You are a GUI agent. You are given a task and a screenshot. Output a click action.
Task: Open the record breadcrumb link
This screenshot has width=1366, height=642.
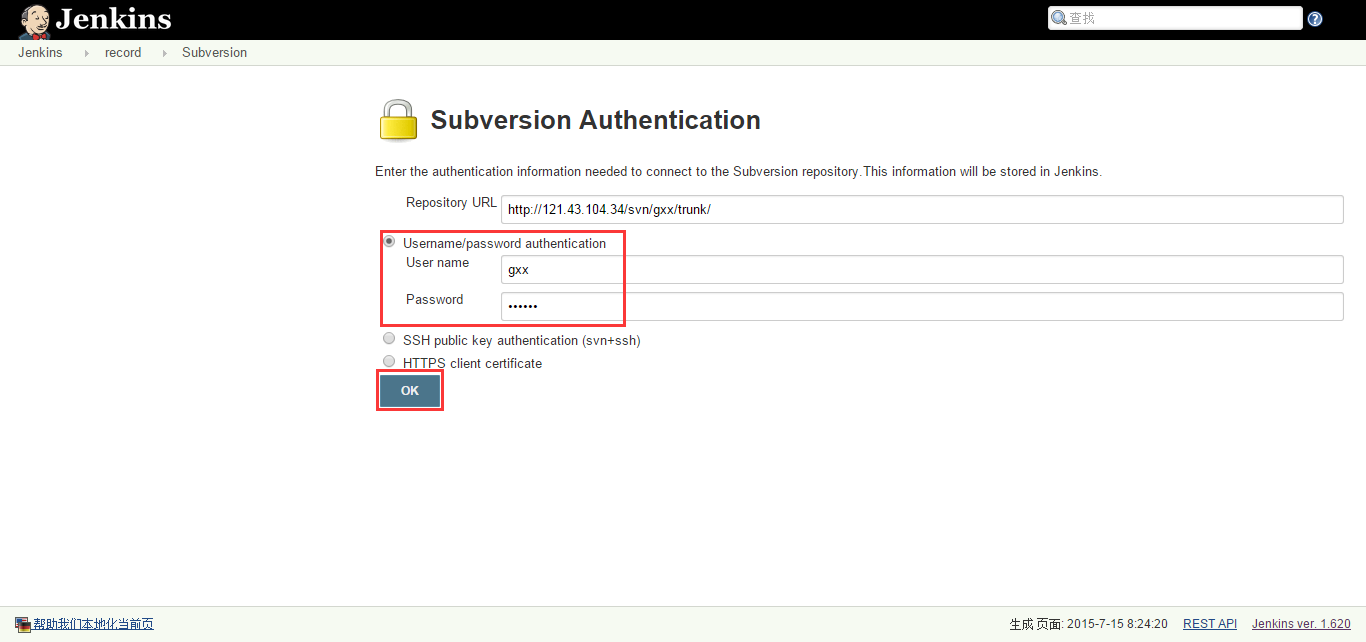(123, 53)
